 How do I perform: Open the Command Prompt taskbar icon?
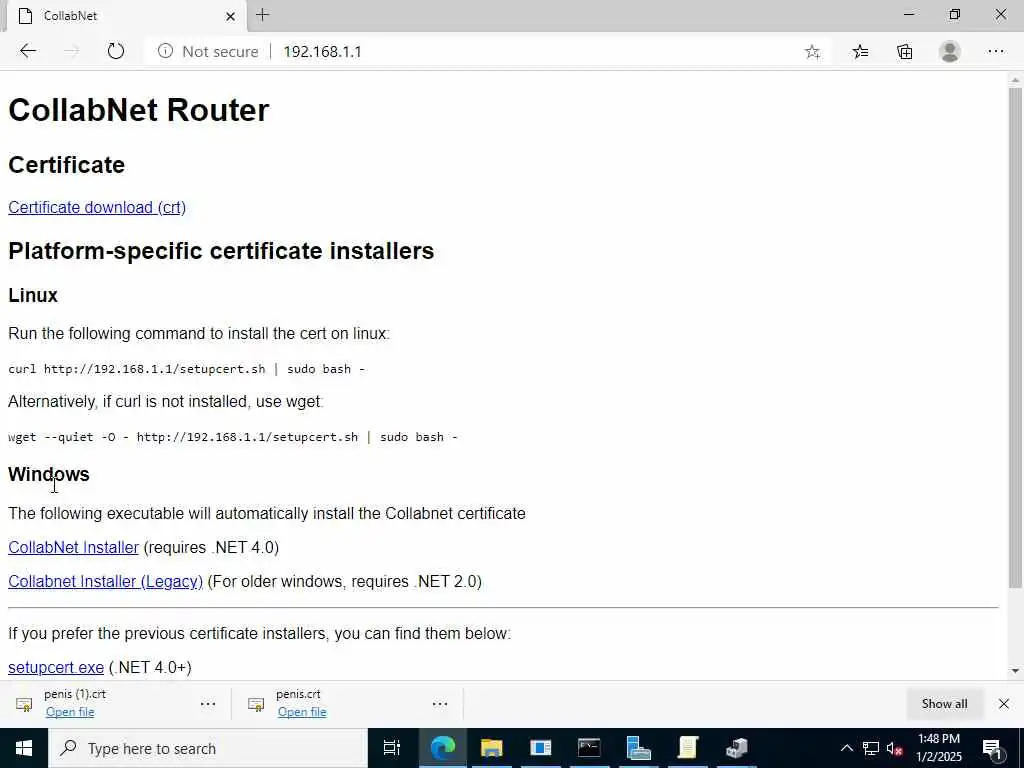coord(589,748)
